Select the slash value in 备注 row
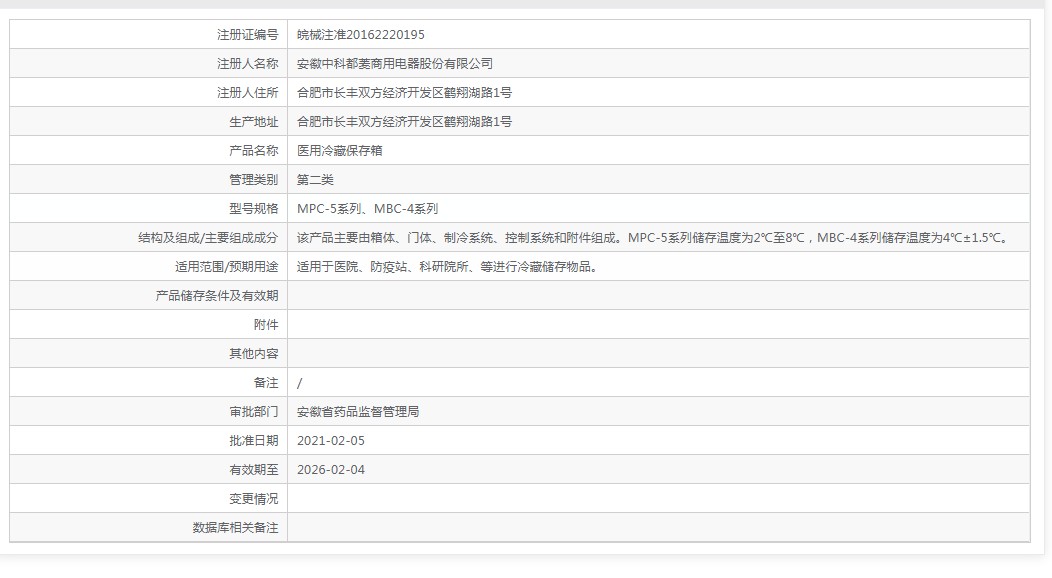The image size is (1052, 578). pyautogui.click(x=299, y=383)
